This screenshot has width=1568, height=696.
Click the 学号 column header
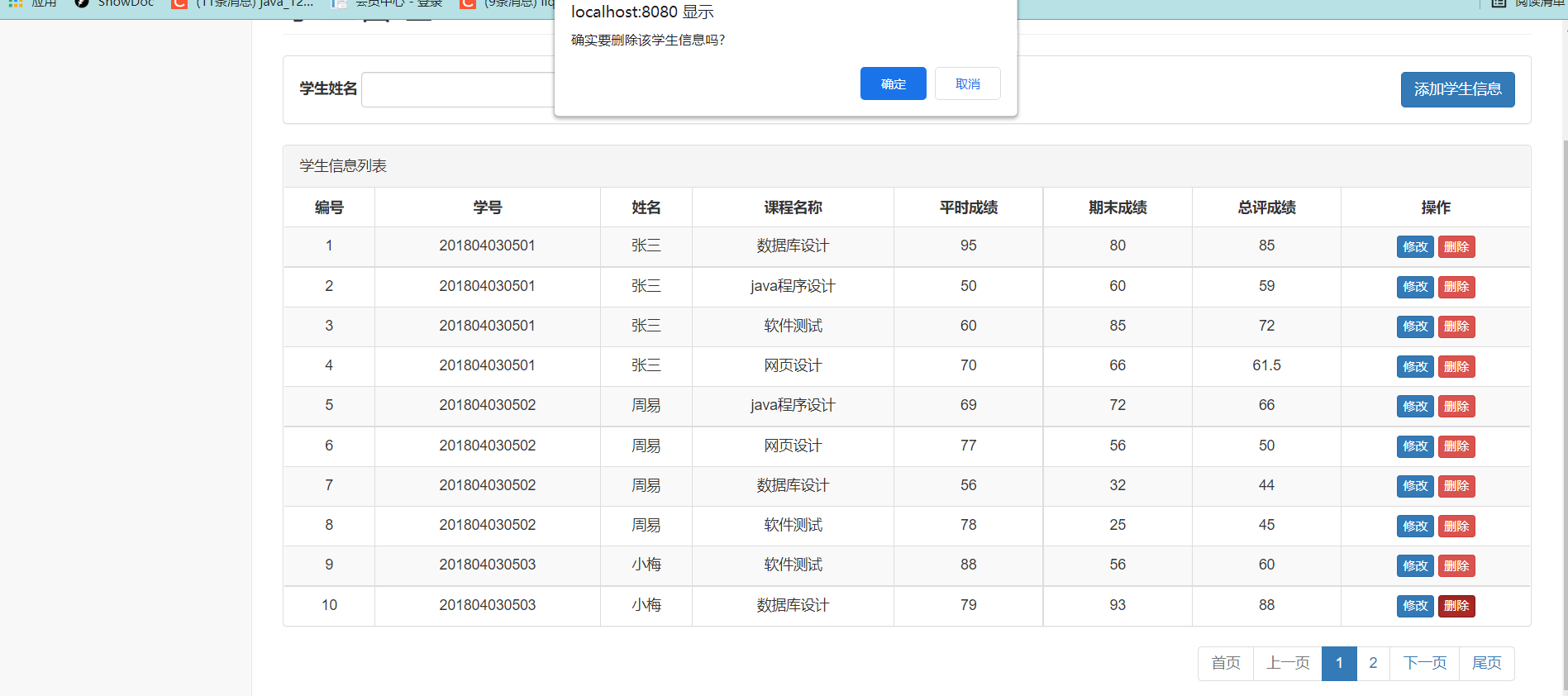click(488, 207)
